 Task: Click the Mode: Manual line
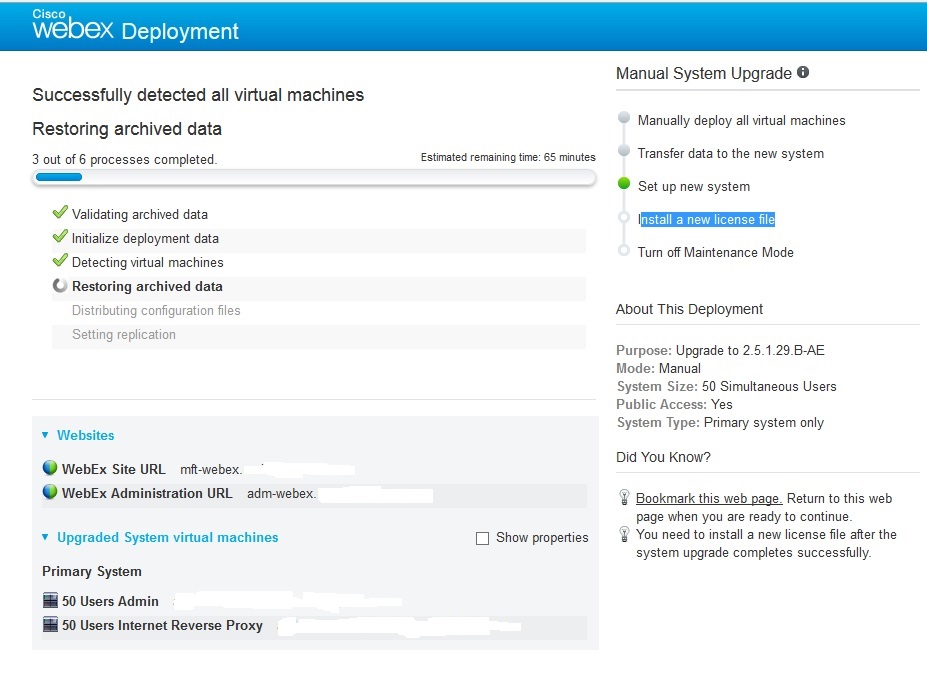point(659,368)
